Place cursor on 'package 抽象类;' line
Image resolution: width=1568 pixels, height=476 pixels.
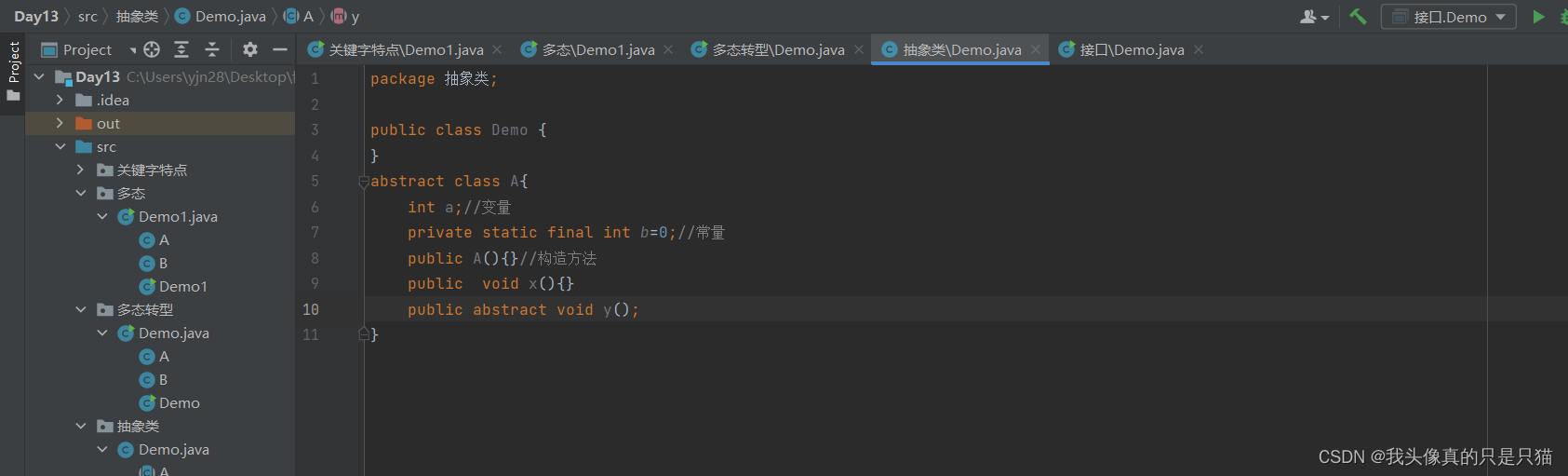(x=434, y=79)
